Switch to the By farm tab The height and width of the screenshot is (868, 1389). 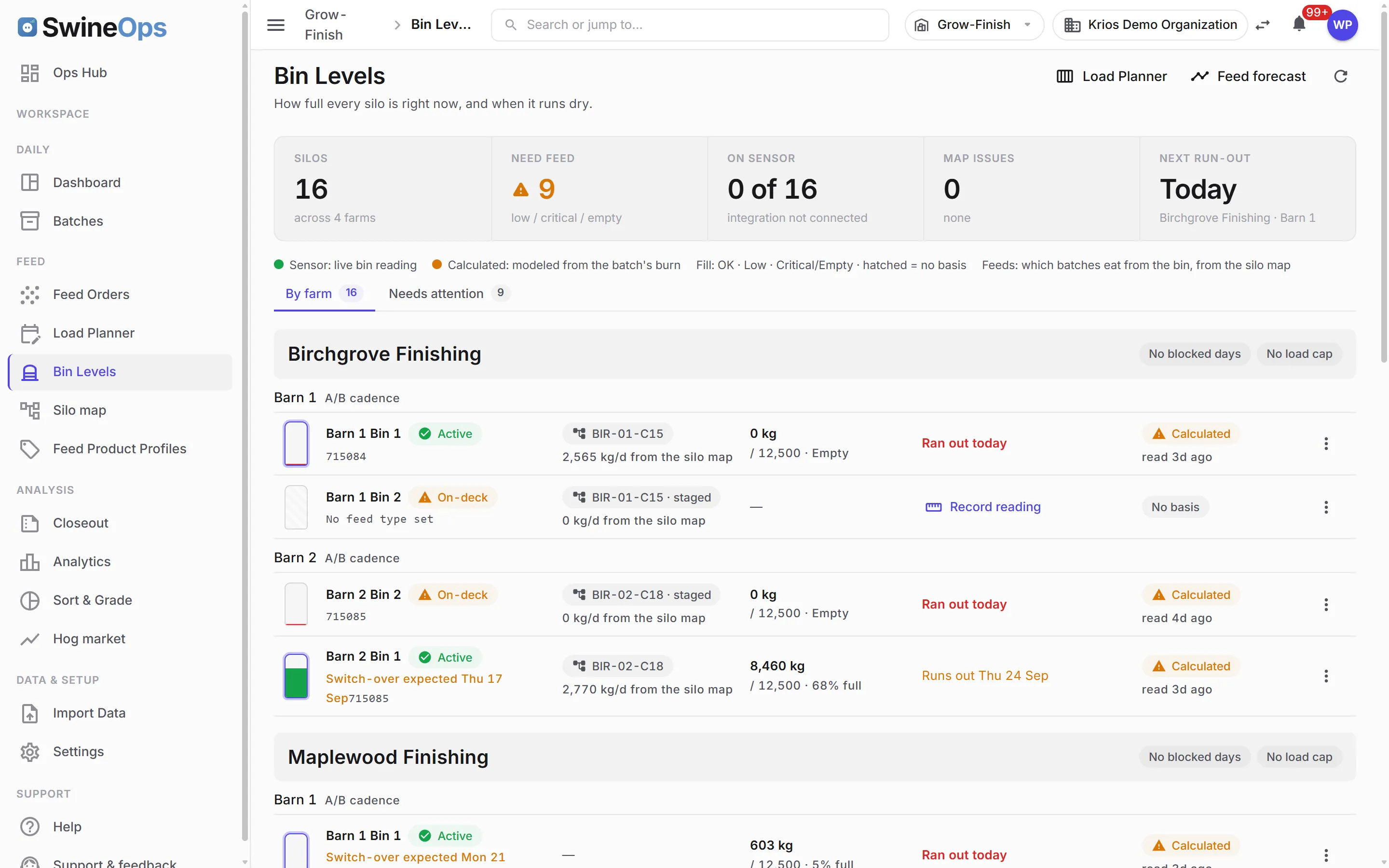point(324,293)
